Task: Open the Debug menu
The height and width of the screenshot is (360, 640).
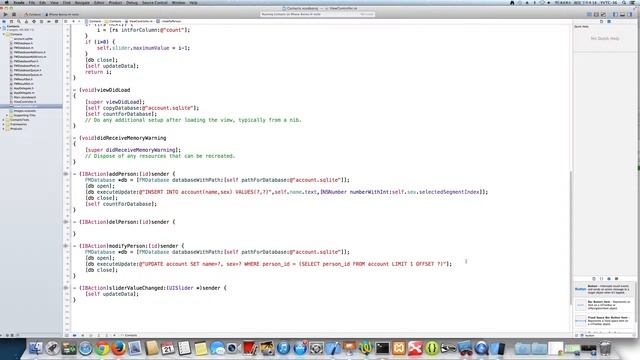Action: pos(132,2)
